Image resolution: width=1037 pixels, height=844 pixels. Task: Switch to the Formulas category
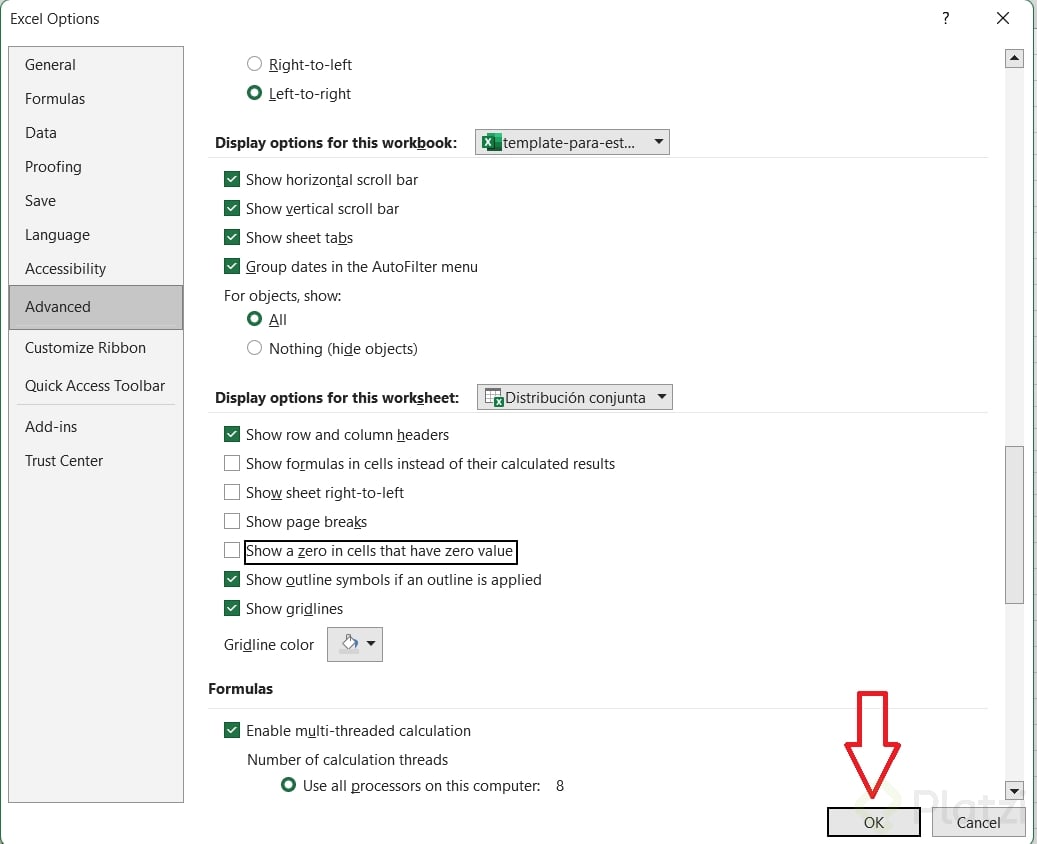pyautogui.click(x=55, y=99)
